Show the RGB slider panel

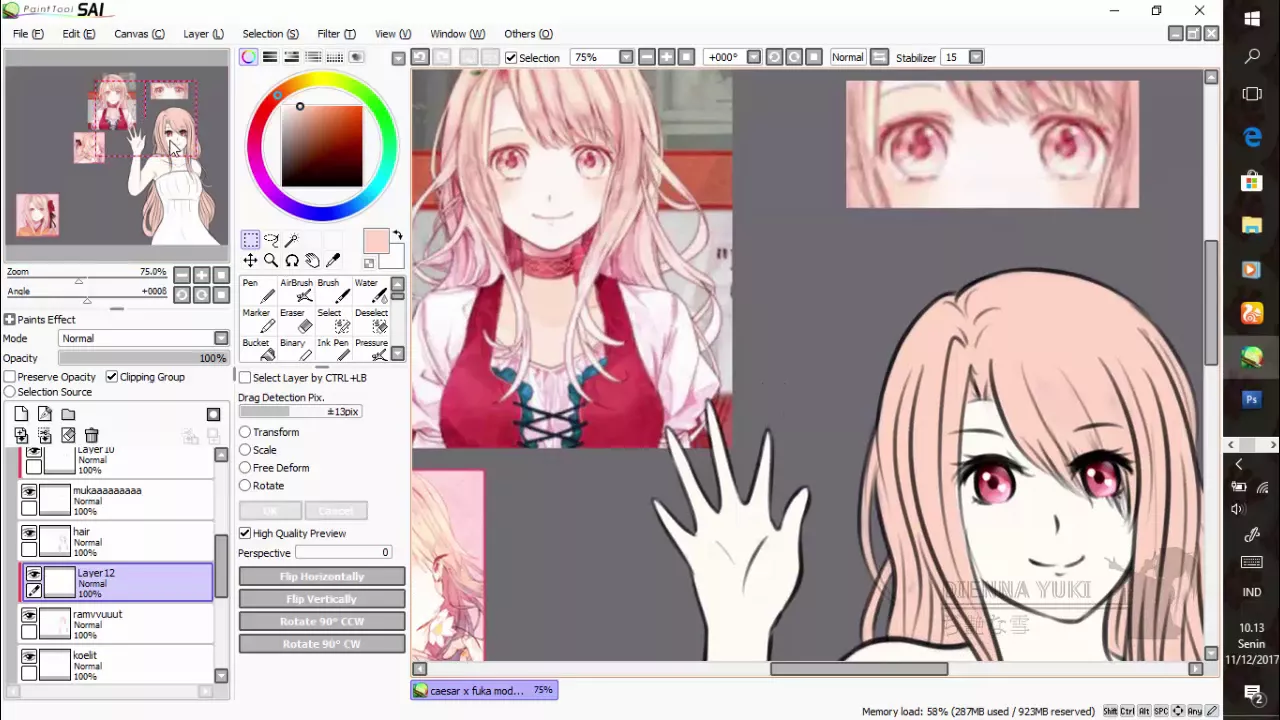click(270, 57)
